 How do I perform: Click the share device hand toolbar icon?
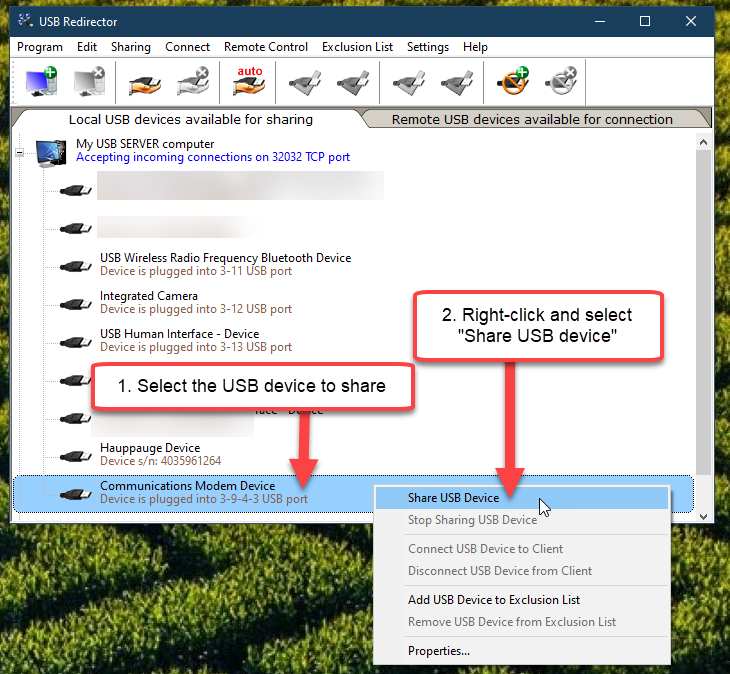pyautogui.click(x=139, y=82)
